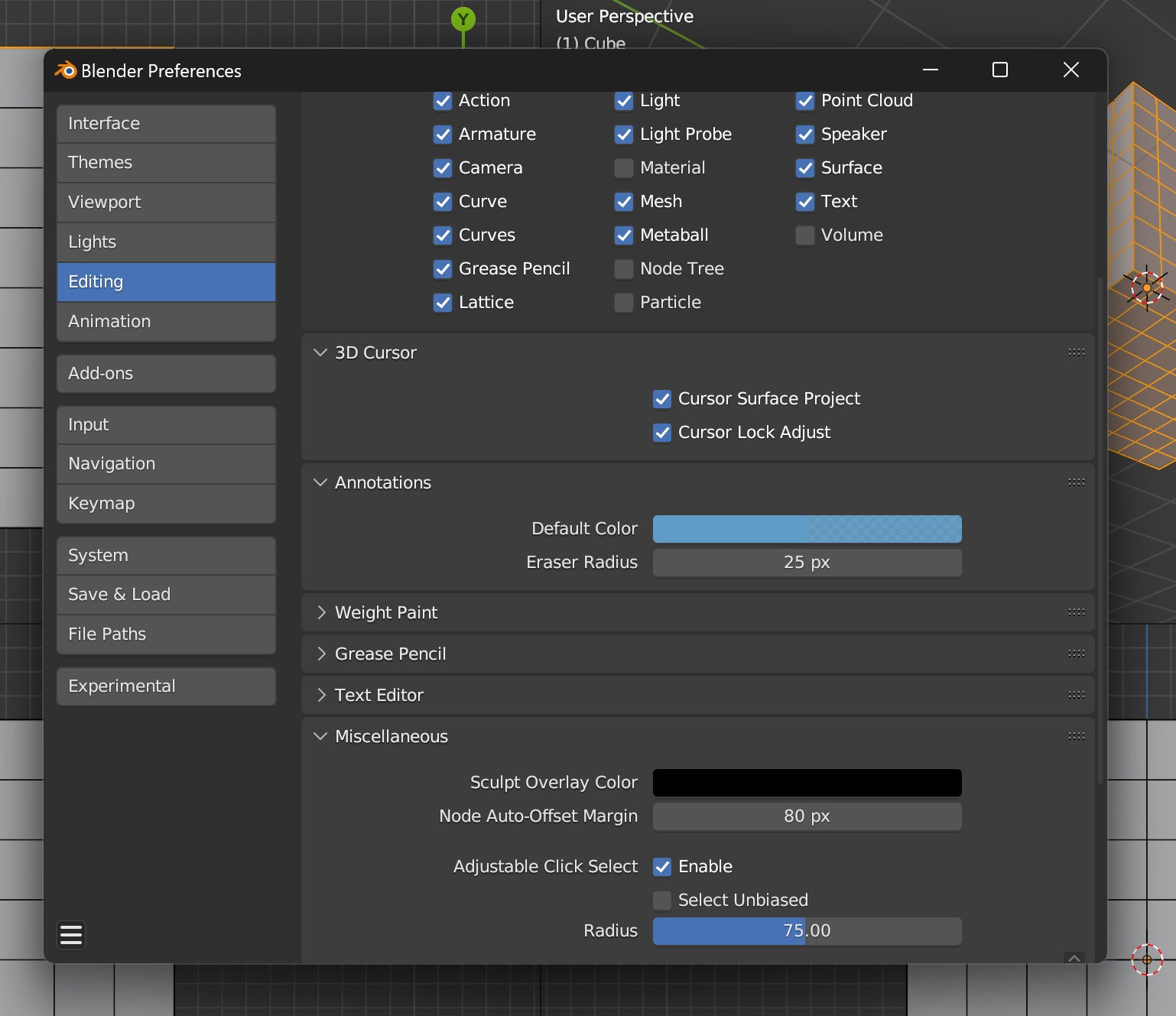Grab the 3D Cursor panel drag handle
The image size is (1176, 1016).
(1076, 352)
